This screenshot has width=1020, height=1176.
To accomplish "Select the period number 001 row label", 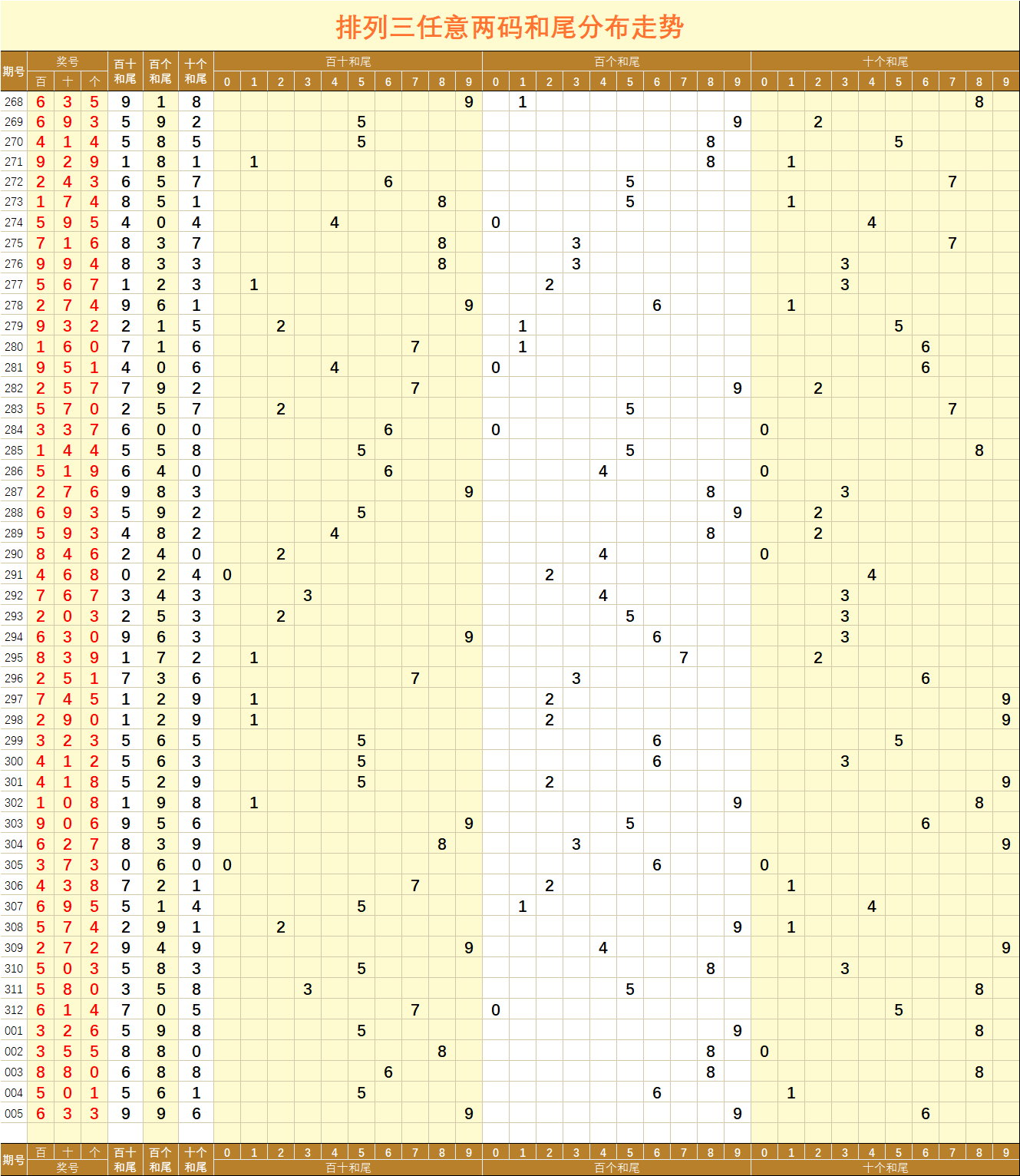I will pyautogui.click(x=14, y=1031).
